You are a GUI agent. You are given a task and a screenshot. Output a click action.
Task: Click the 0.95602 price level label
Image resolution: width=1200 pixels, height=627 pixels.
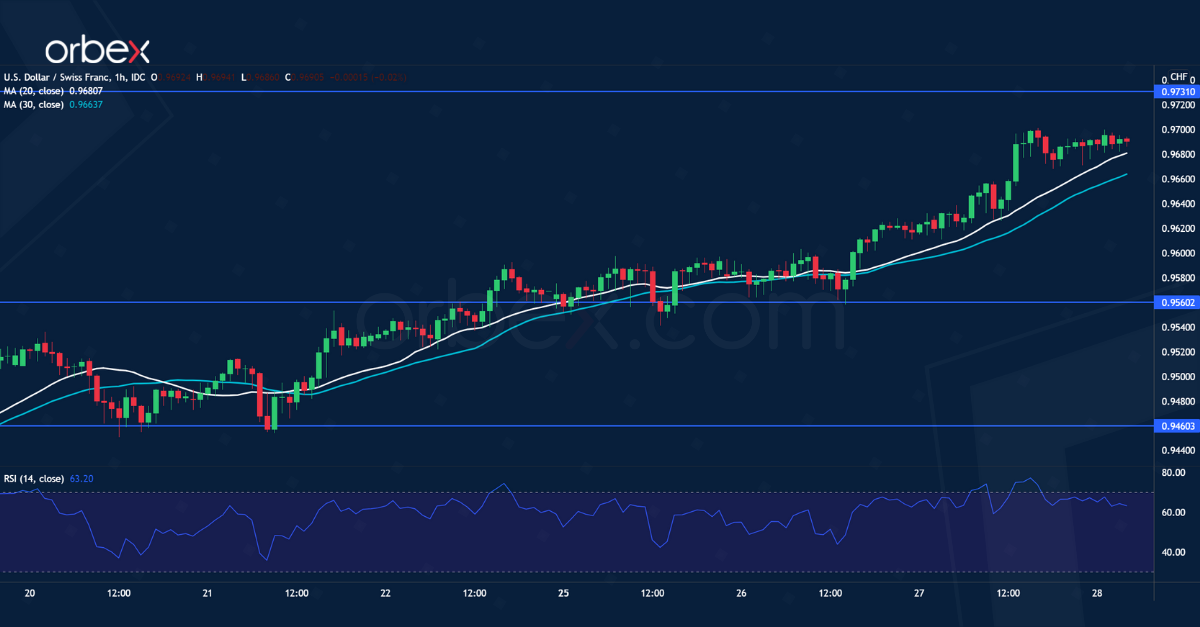tap(1174, 302)
